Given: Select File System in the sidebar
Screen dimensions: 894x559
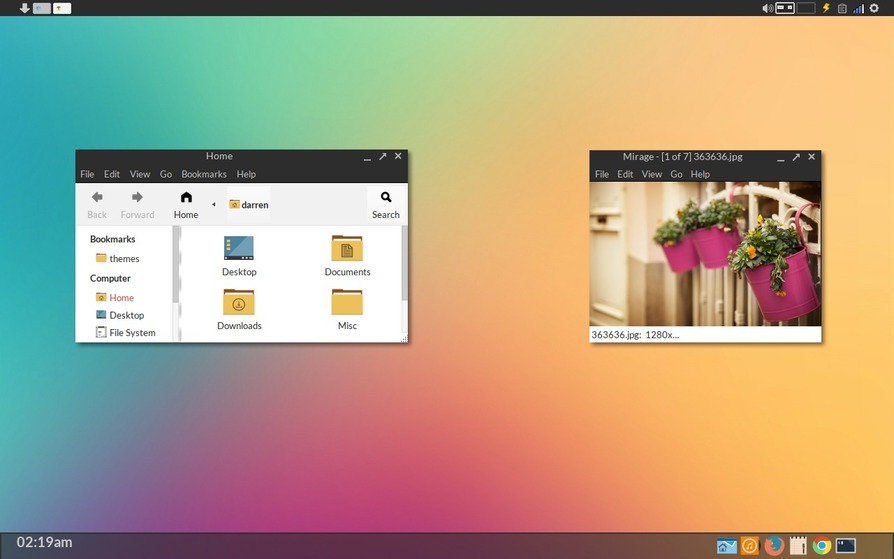Looking at the screenshot, I should coord(125,333).
